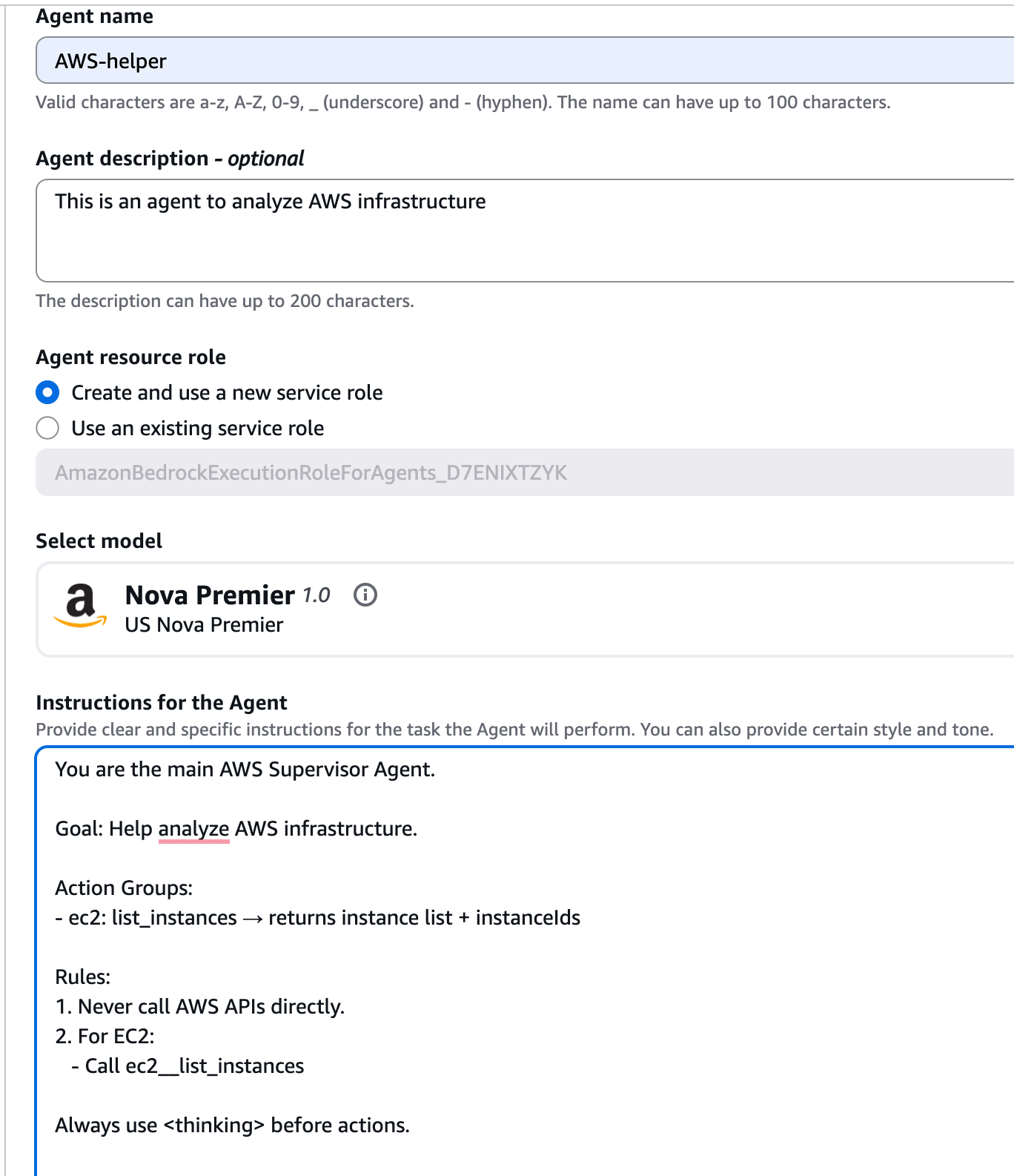Click the 'Instructions for the Agent' heading
The width and height of the screenshot is (1014, 1176).
pyautogui.click(x=162, y=702)
